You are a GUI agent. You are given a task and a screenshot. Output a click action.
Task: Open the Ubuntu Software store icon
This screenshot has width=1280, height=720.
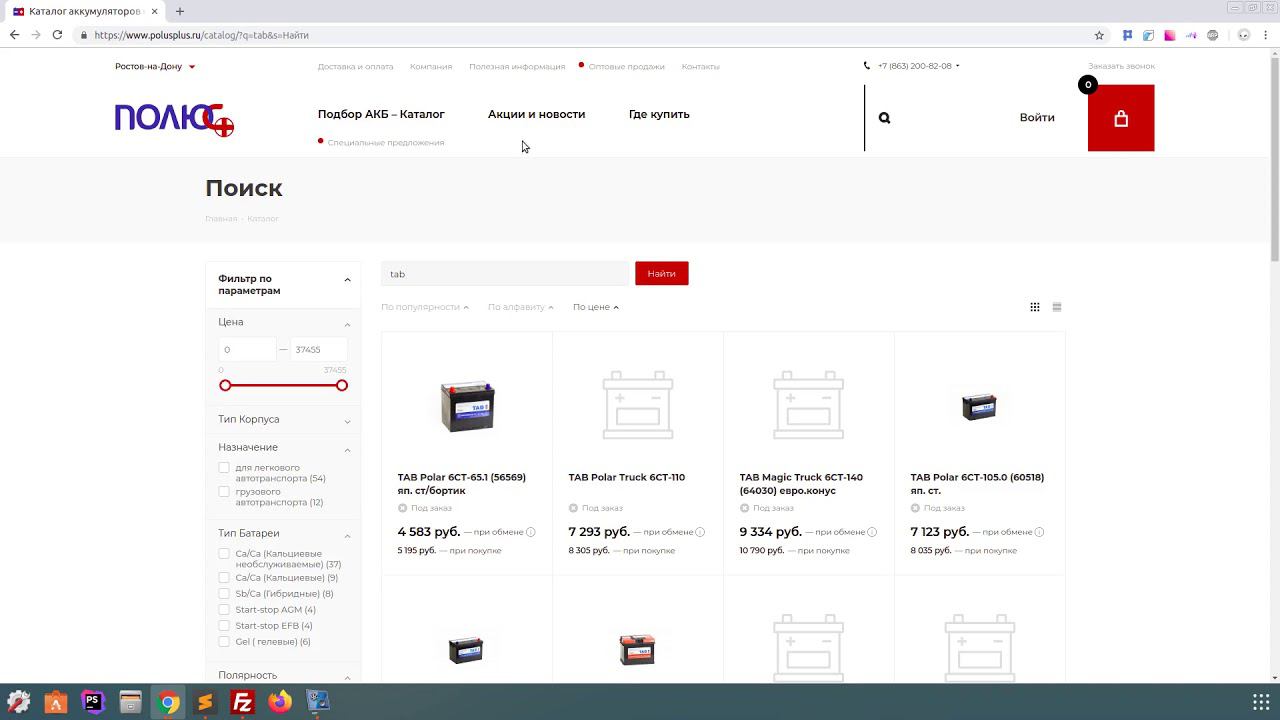click(55, 702)
